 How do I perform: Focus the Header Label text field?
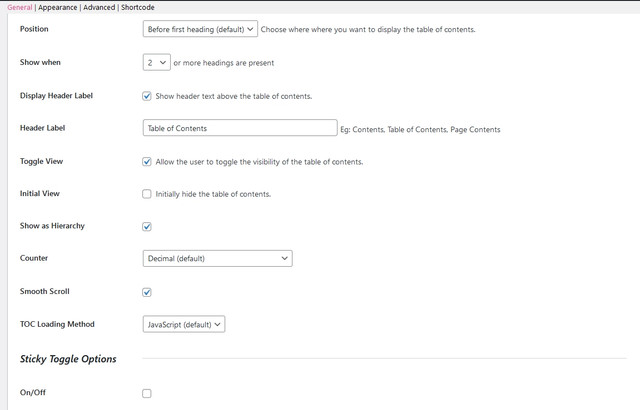pos(240,128)
